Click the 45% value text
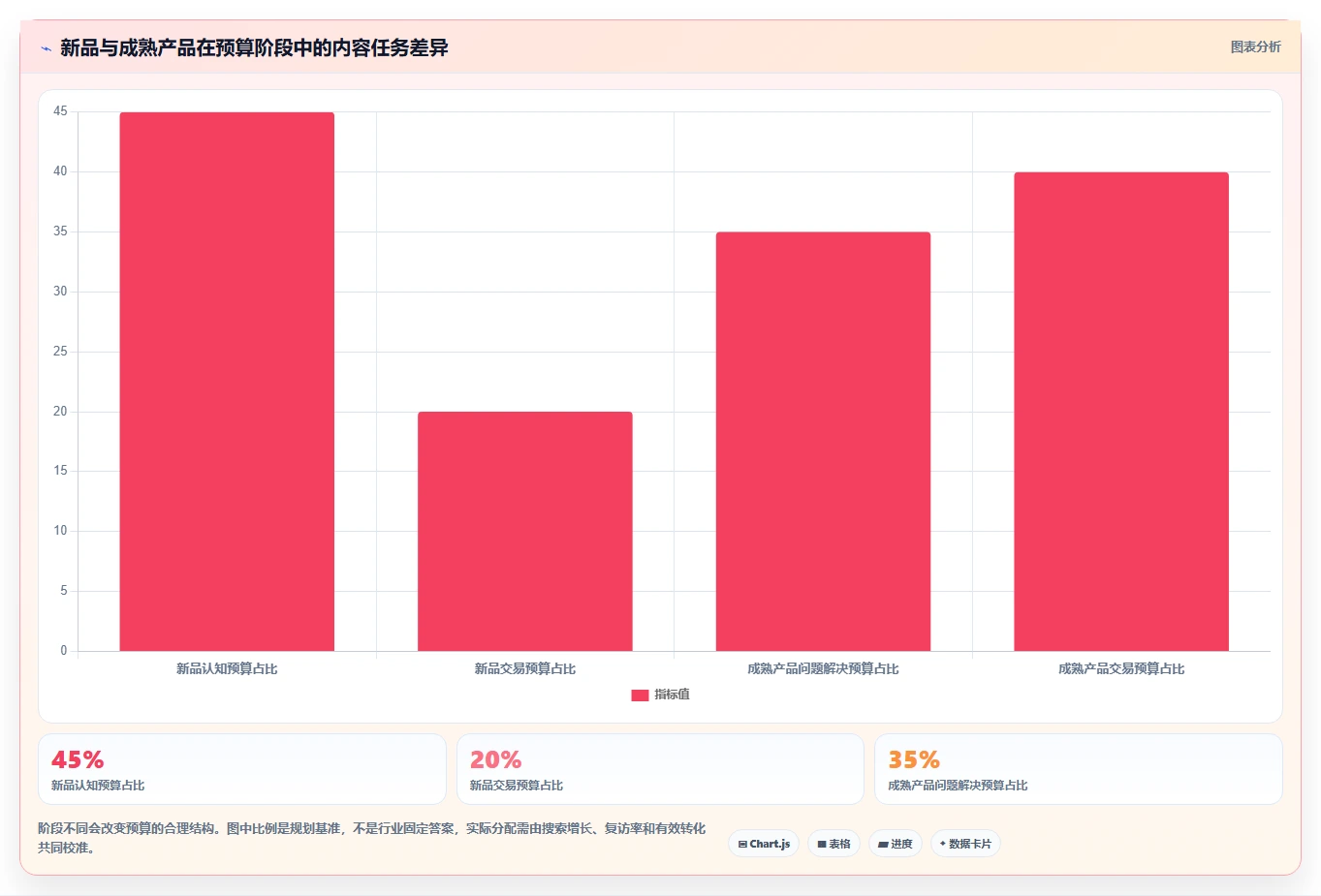The image size is (1321, 896). (x=78, y=759)
